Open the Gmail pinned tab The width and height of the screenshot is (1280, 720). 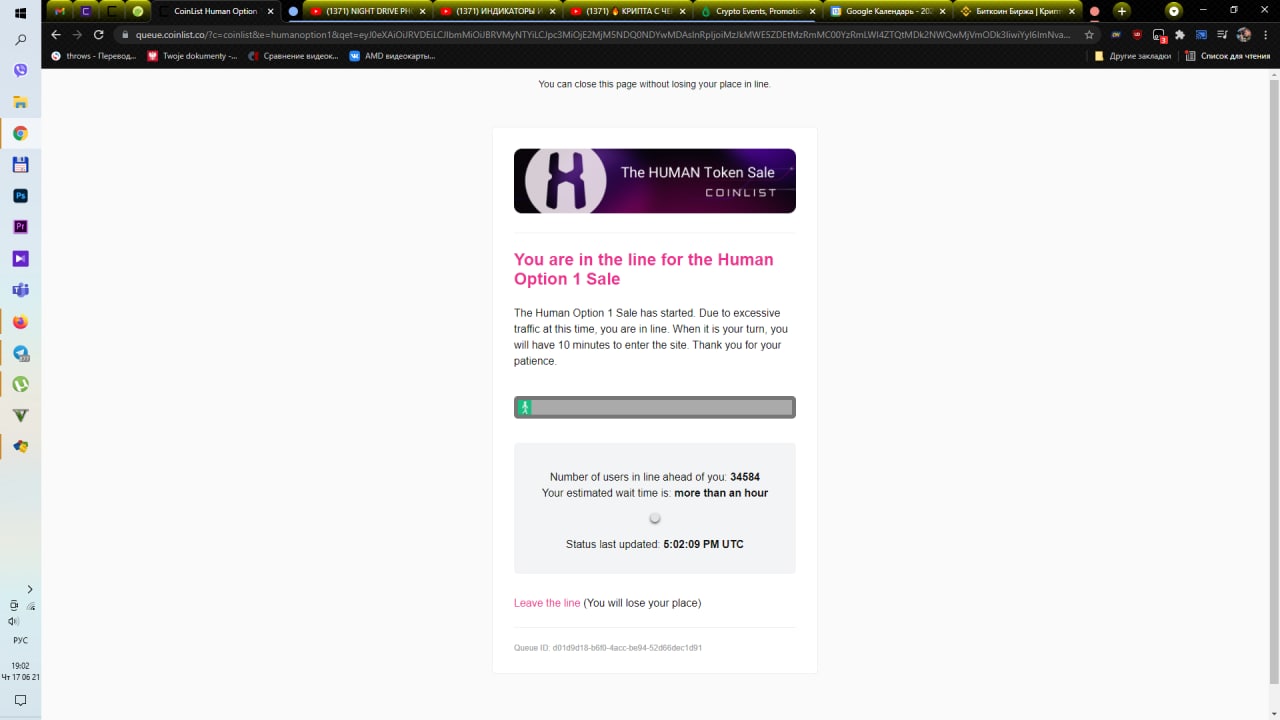tap(60, 11)
